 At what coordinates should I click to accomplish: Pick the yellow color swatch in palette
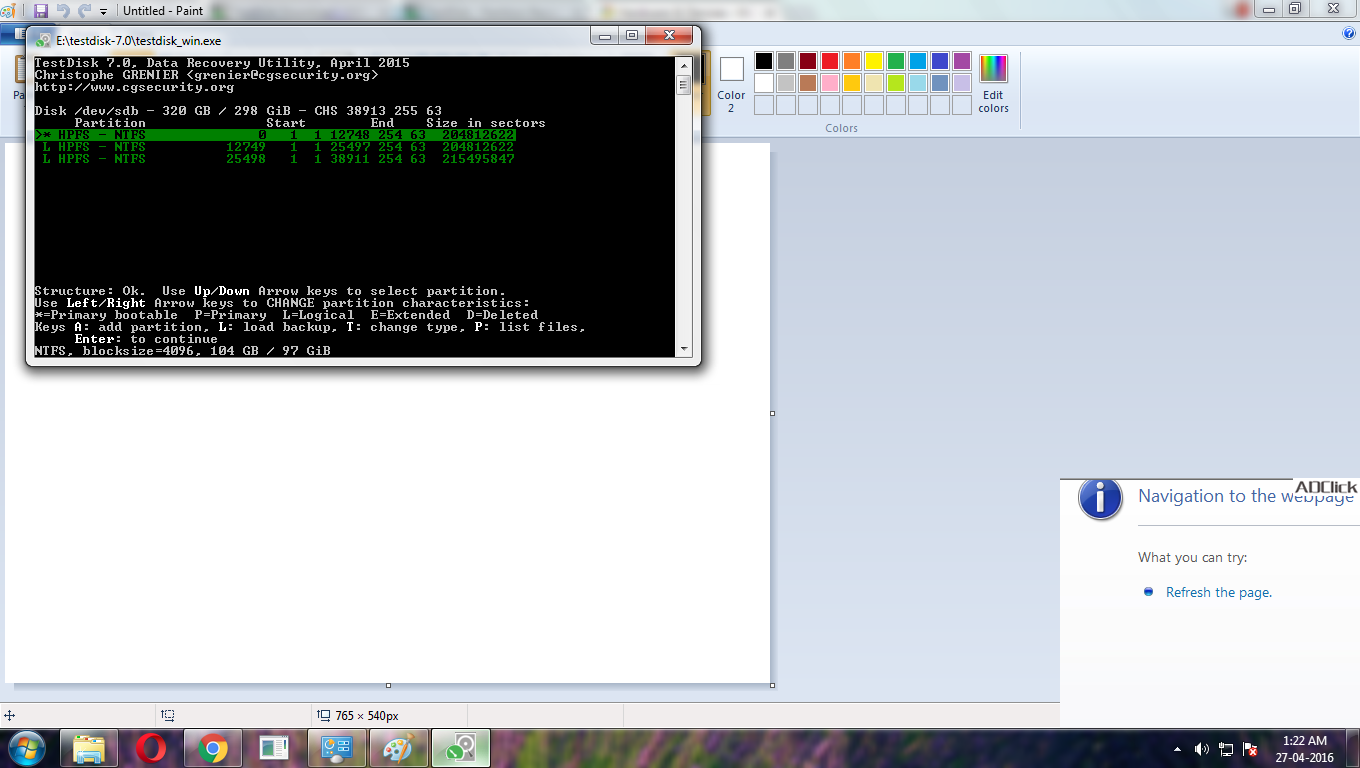click(x=874, y=61)
